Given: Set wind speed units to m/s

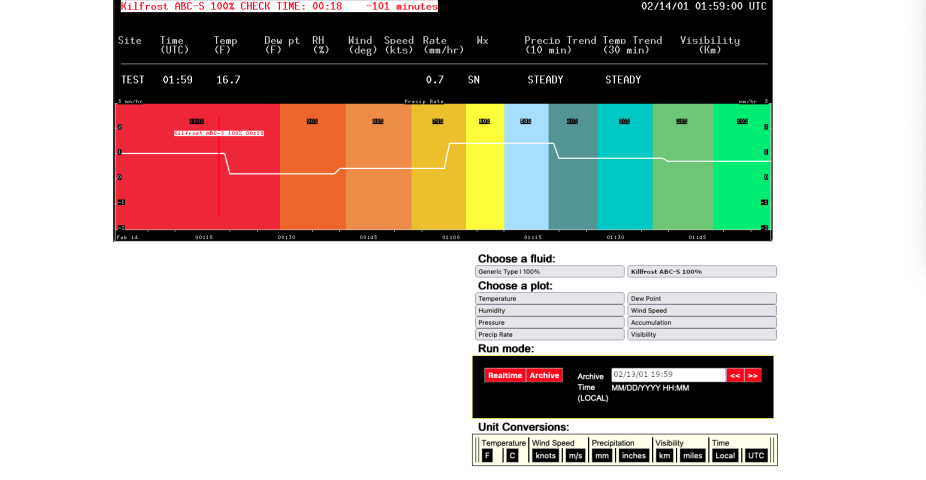Looking at the screenshot, I should pyautogui.click(x=575, y=455).
